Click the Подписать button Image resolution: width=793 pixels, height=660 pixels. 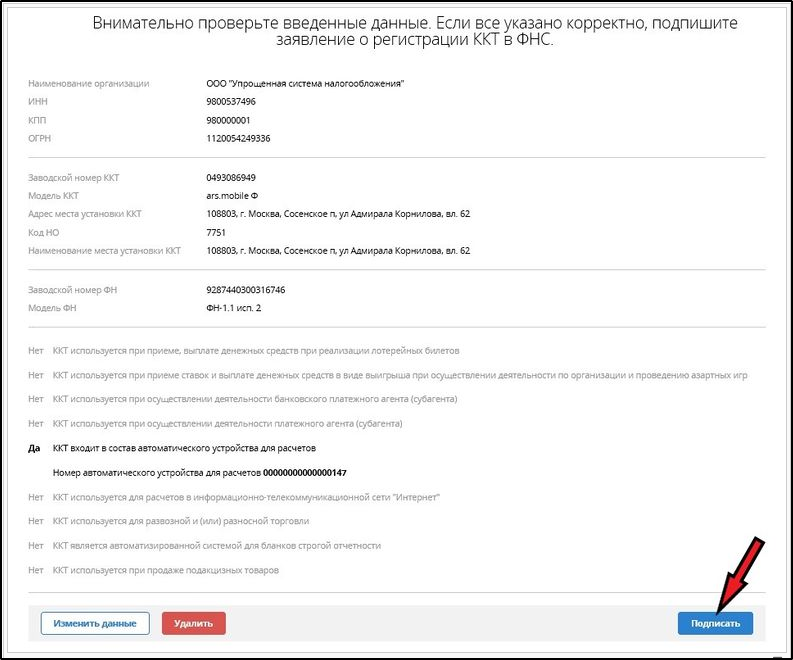(714, 623)
